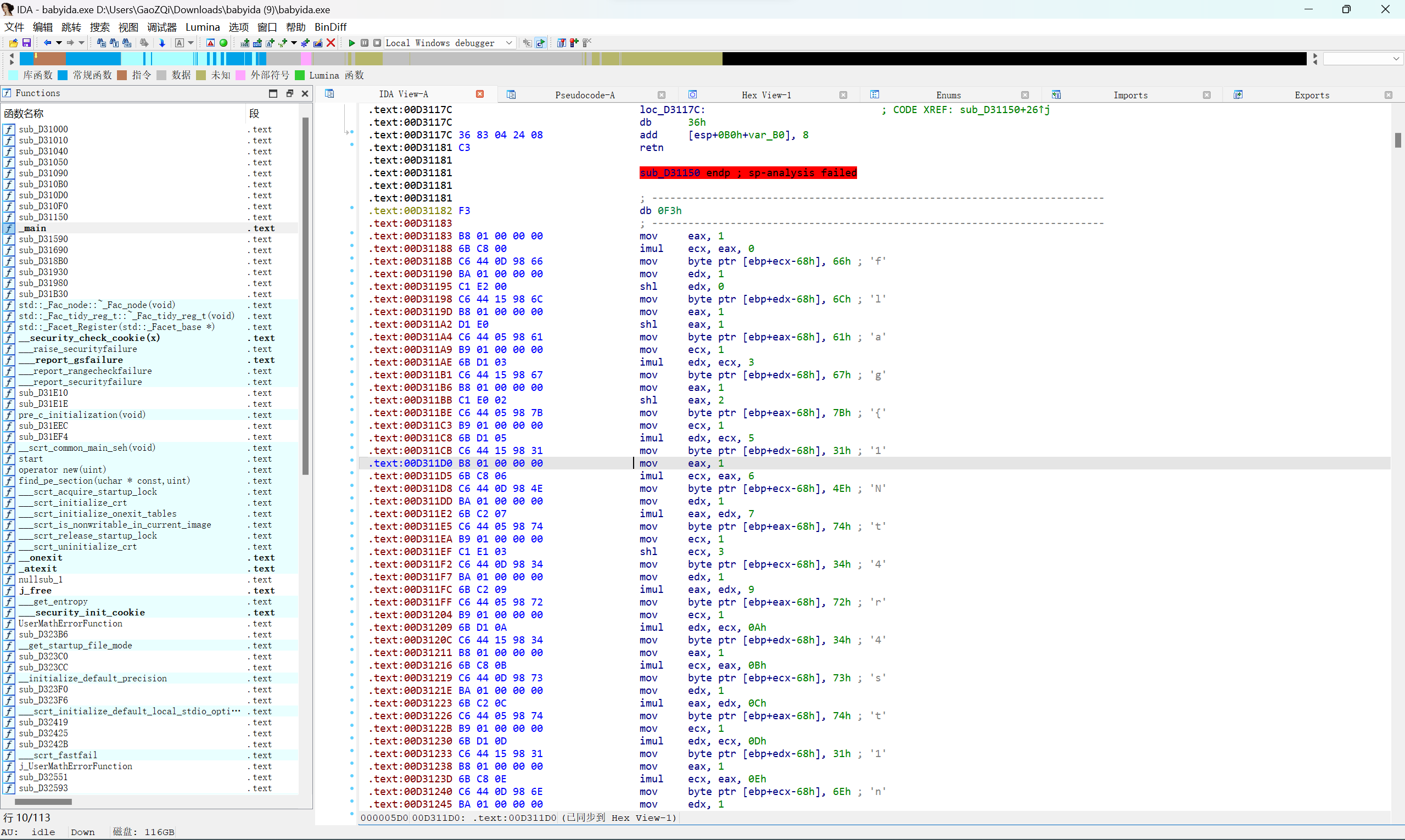Click the red X delete icon

click(331, 43)
